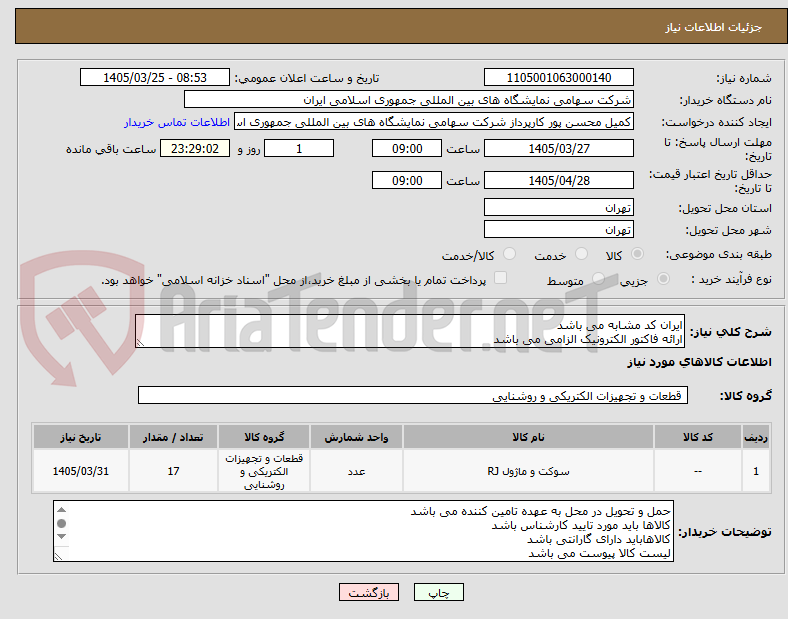The height and width of the screenshot is (619, 788).
Task: Click unit cell عدد in table
Action: click(x=356, y=471)
